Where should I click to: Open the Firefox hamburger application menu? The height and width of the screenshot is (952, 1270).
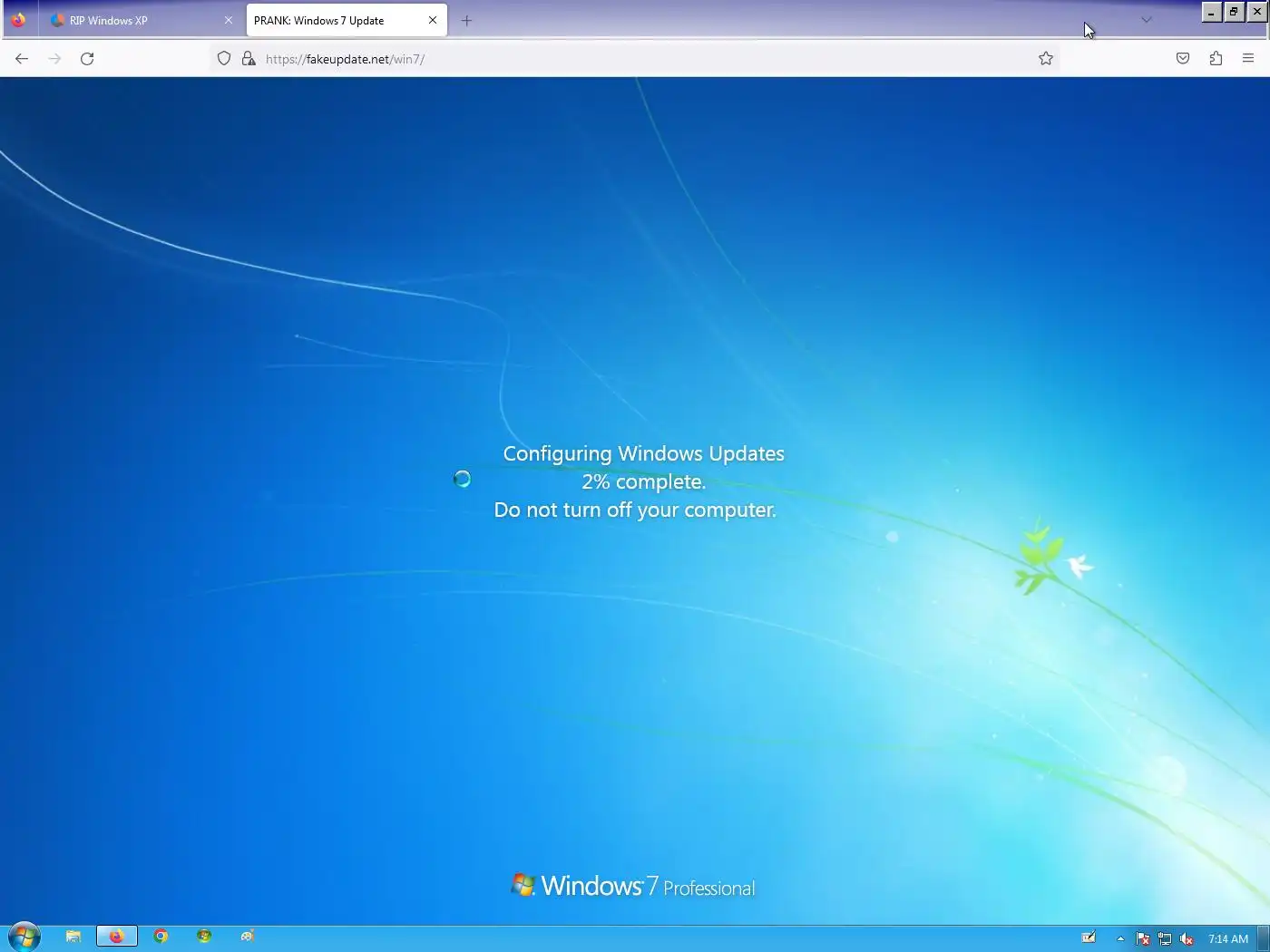[1248, 59]
